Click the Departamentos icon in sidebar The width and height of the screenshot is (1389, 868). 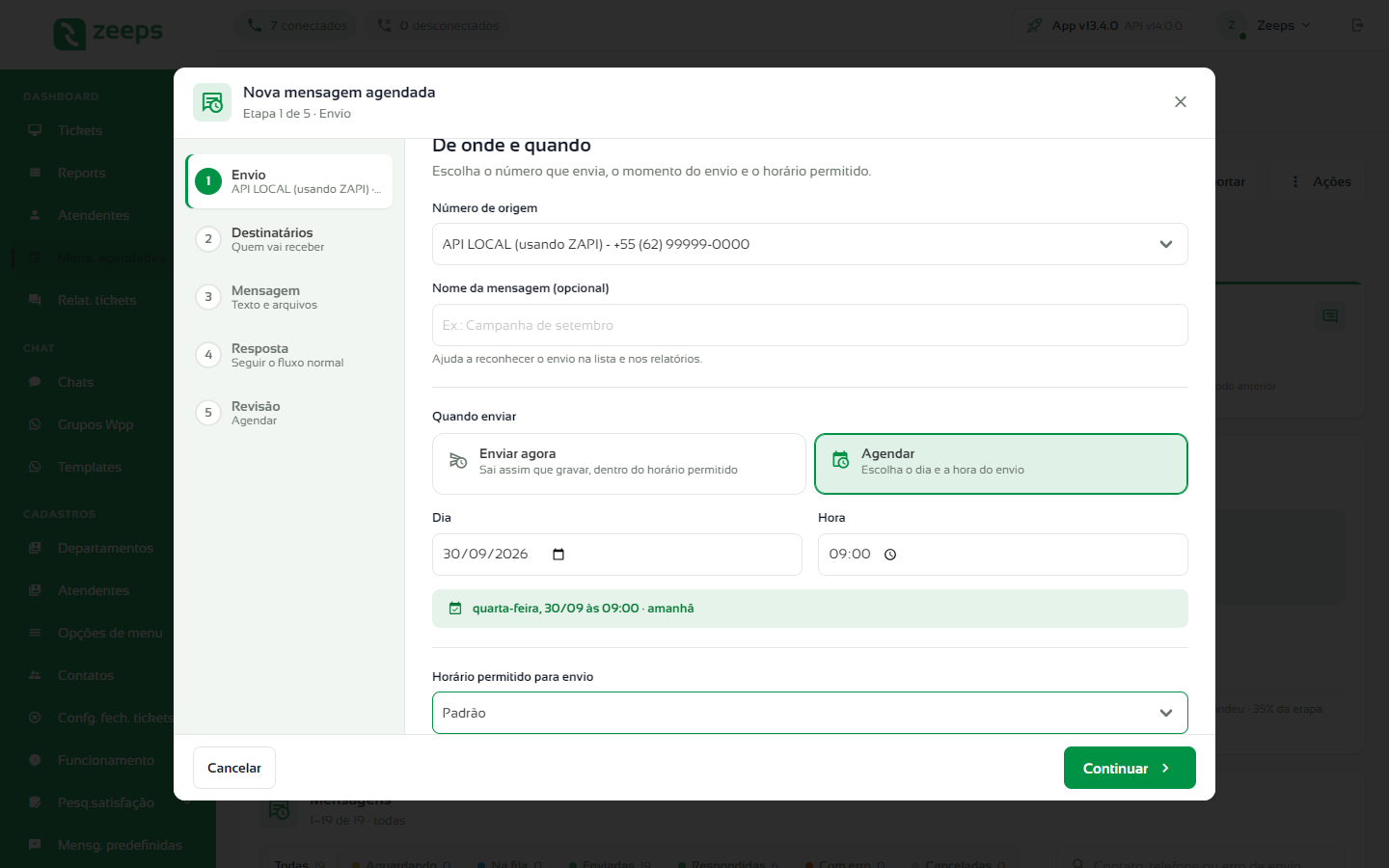point(35,548)
